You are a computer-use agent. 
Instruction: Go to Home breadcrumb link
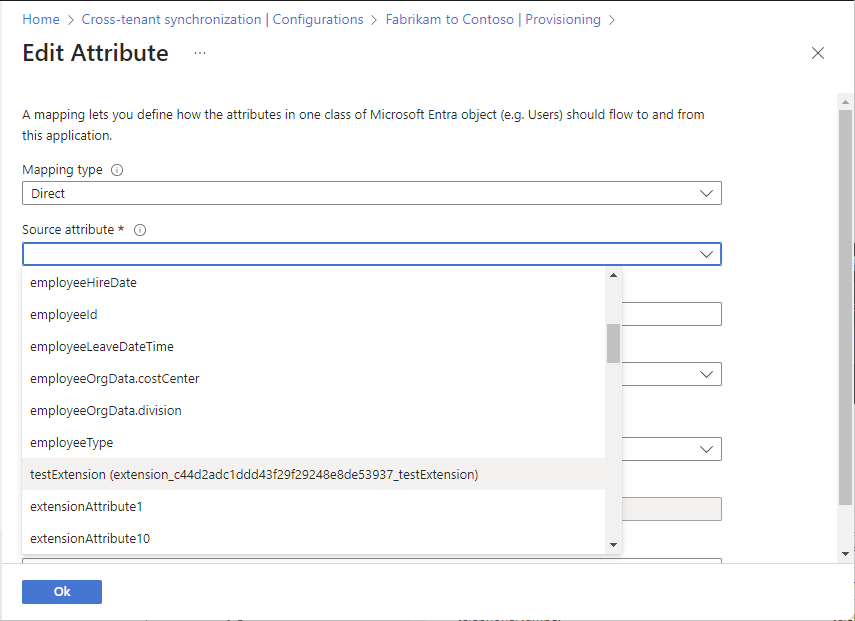click(41, 19)
